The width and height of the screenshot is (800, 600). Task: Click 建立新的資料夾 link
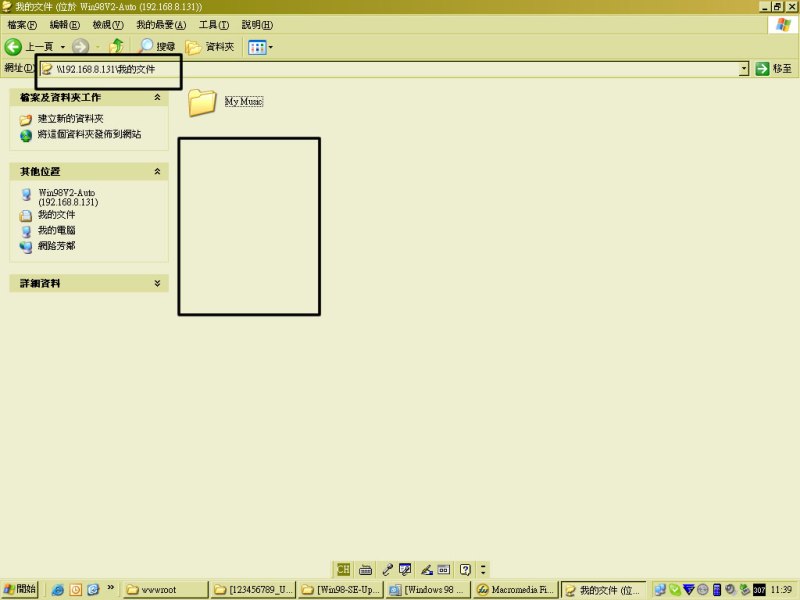(70, 119)
